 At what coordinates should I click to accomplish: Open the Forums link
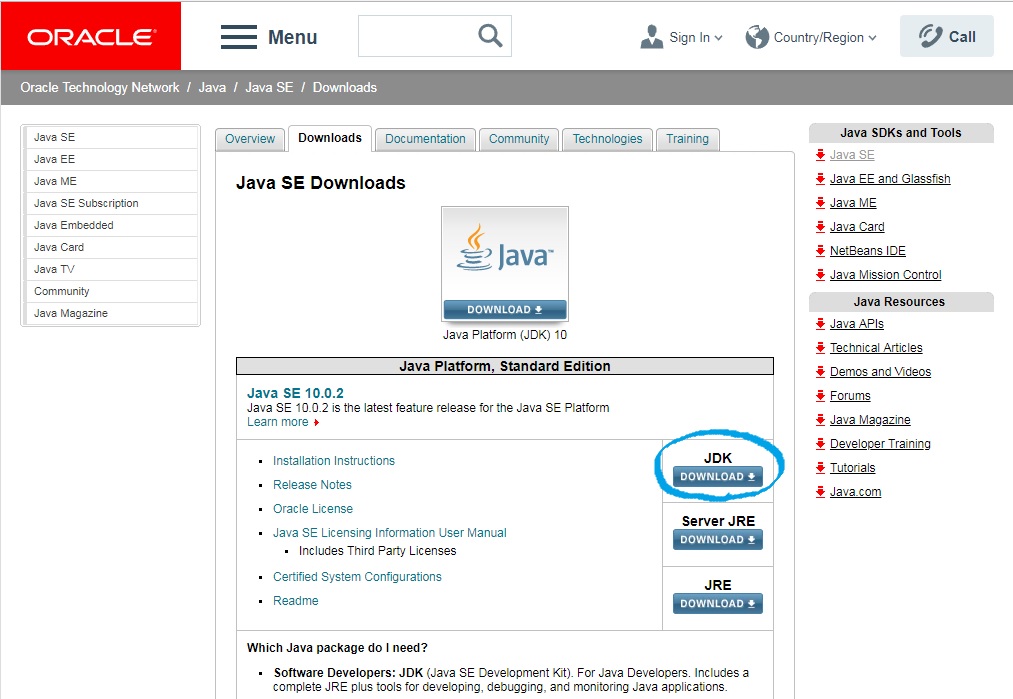[850, 395]
